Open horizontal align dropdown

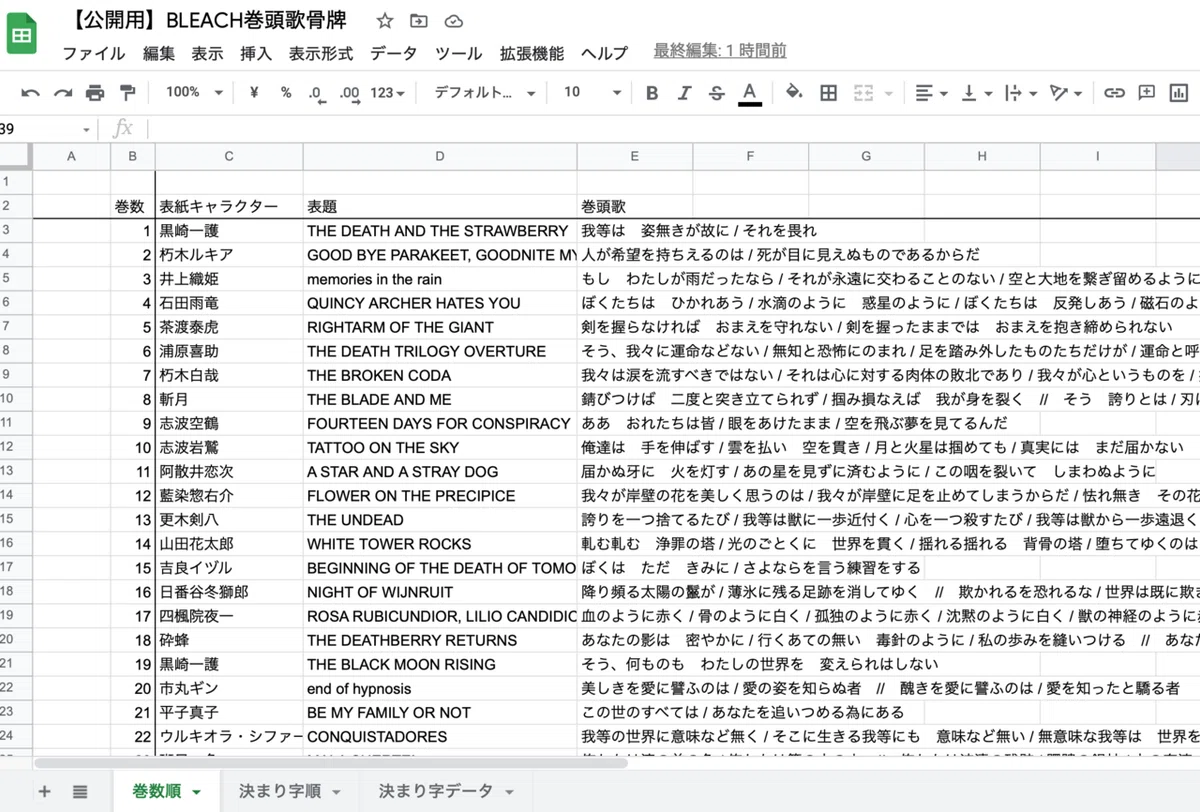pyautogui.click(x=932, y=93)
